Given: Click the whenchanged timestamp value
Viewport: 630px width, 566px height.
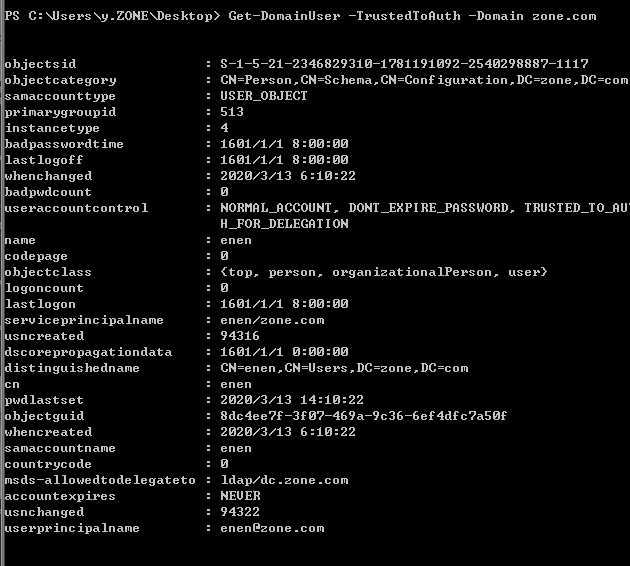Looking at the screenshot, I should [x=288, y=176].
